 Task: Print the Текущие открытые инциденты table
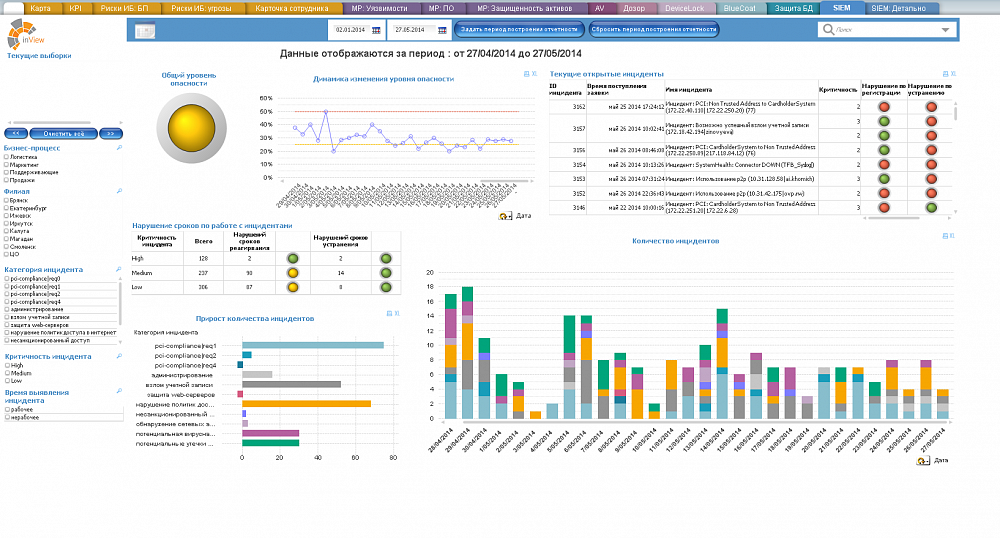[945, 74]
